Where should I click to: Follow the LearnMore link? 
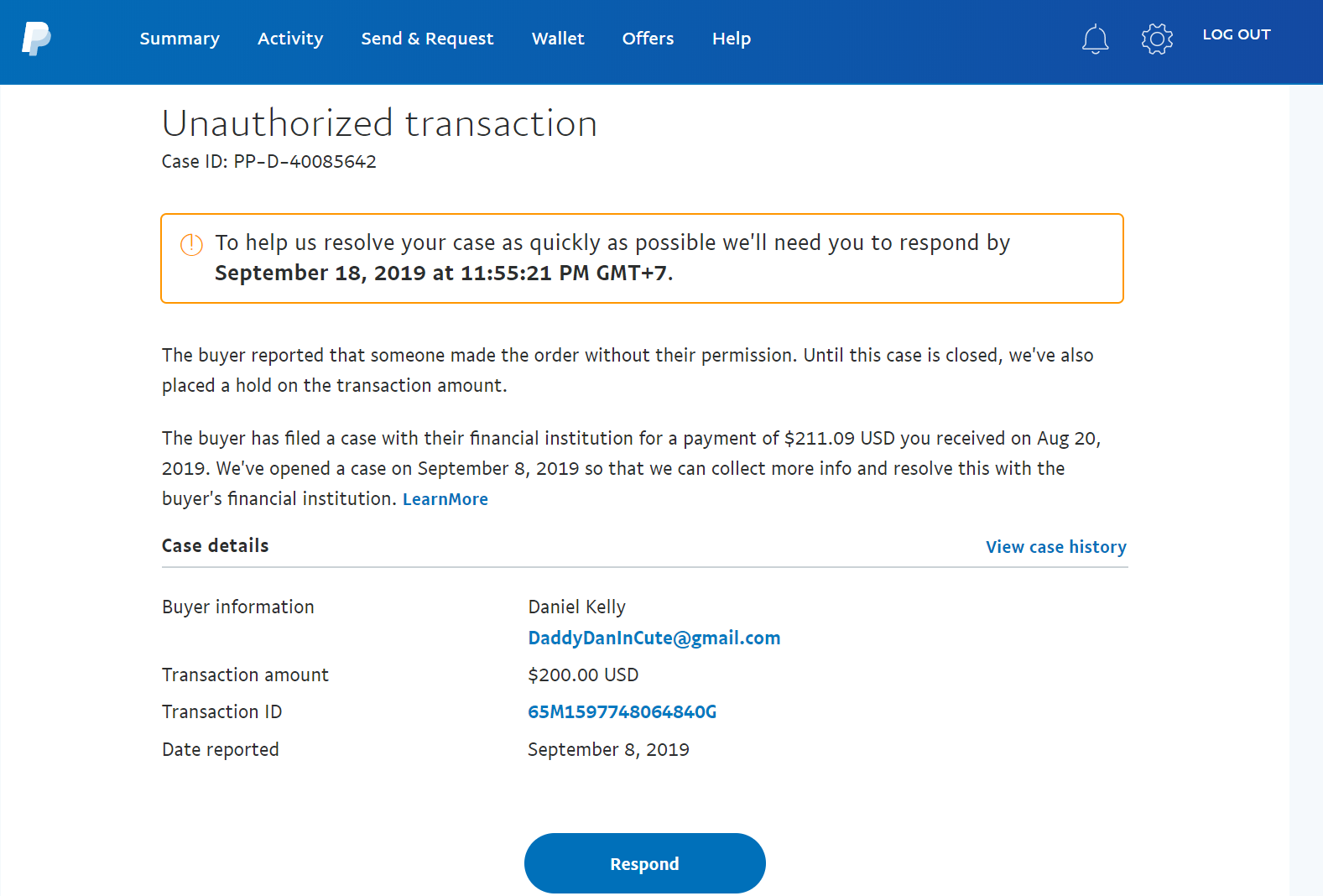tap(445, 499)
